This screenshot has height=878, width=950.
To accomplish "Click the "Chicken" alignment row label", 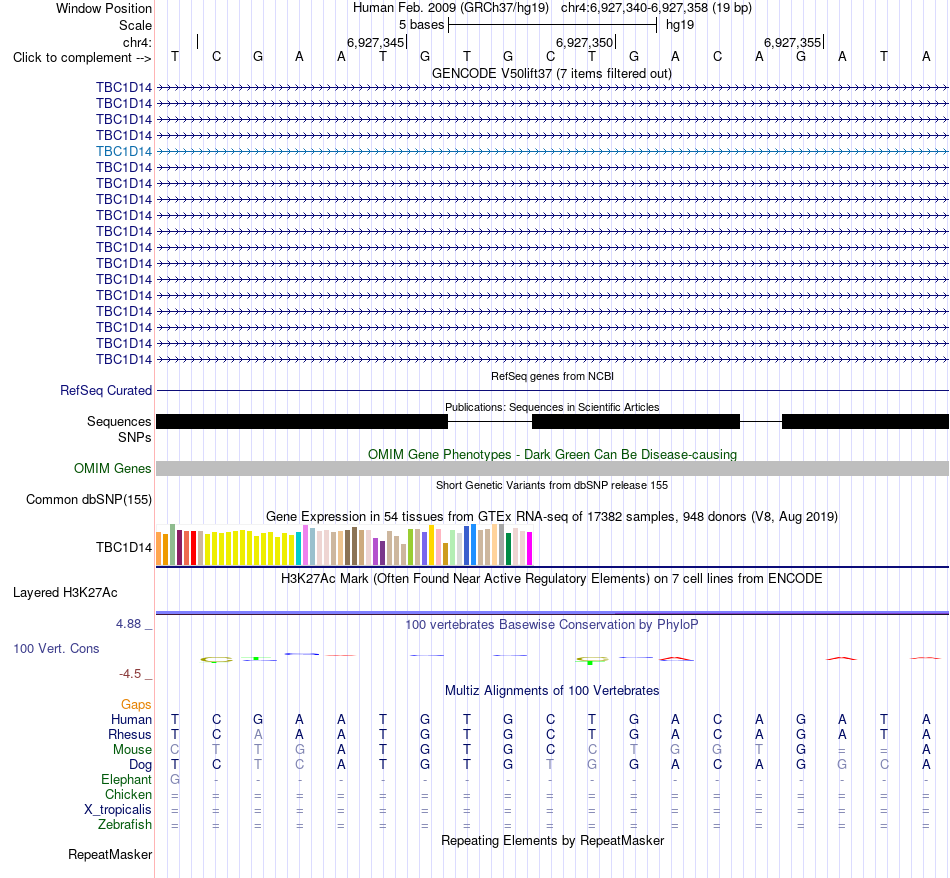I will (x=128, y=794).
